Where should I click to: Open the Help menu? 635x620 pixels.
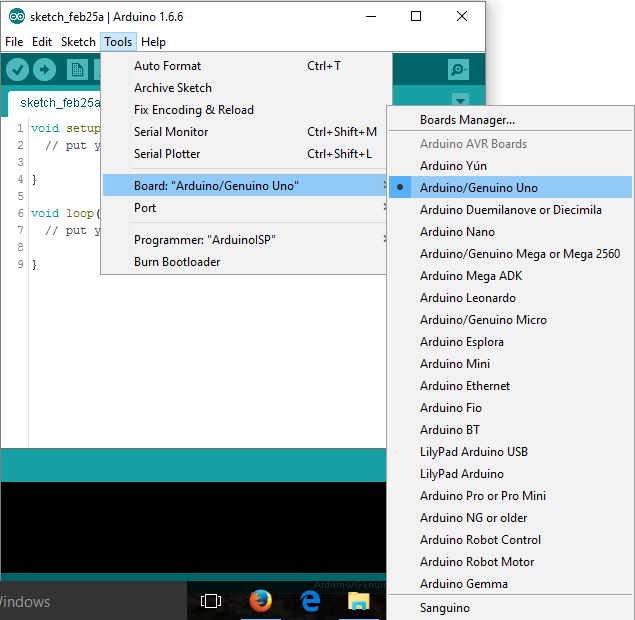coord(153,42)
